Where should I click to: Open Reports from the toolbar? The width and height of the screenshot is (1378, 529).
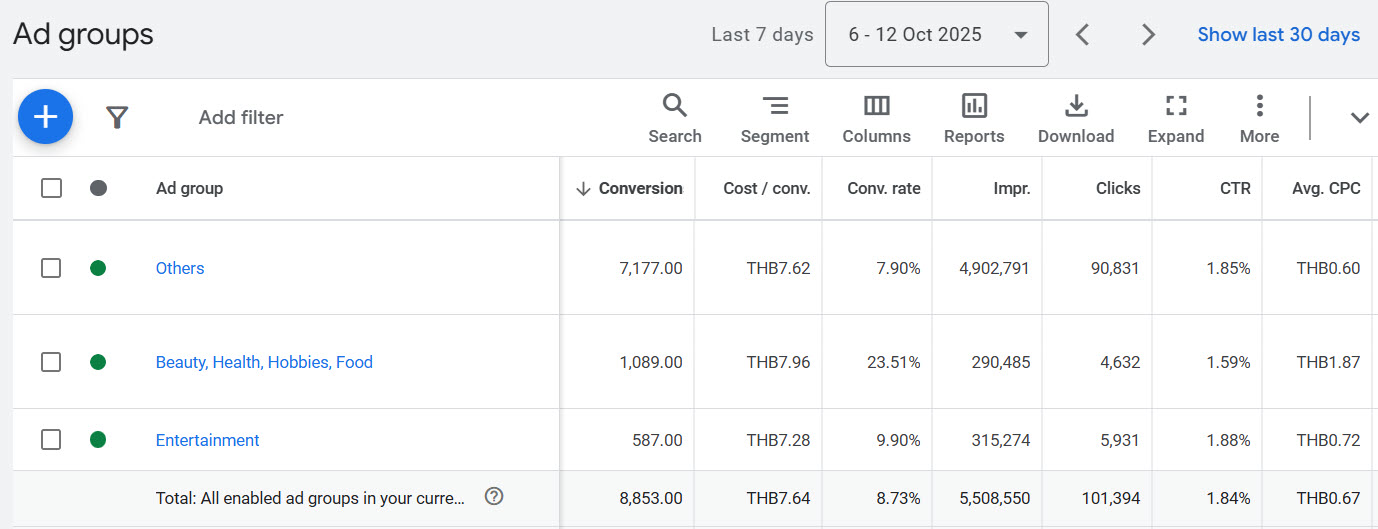pos(974,119)
